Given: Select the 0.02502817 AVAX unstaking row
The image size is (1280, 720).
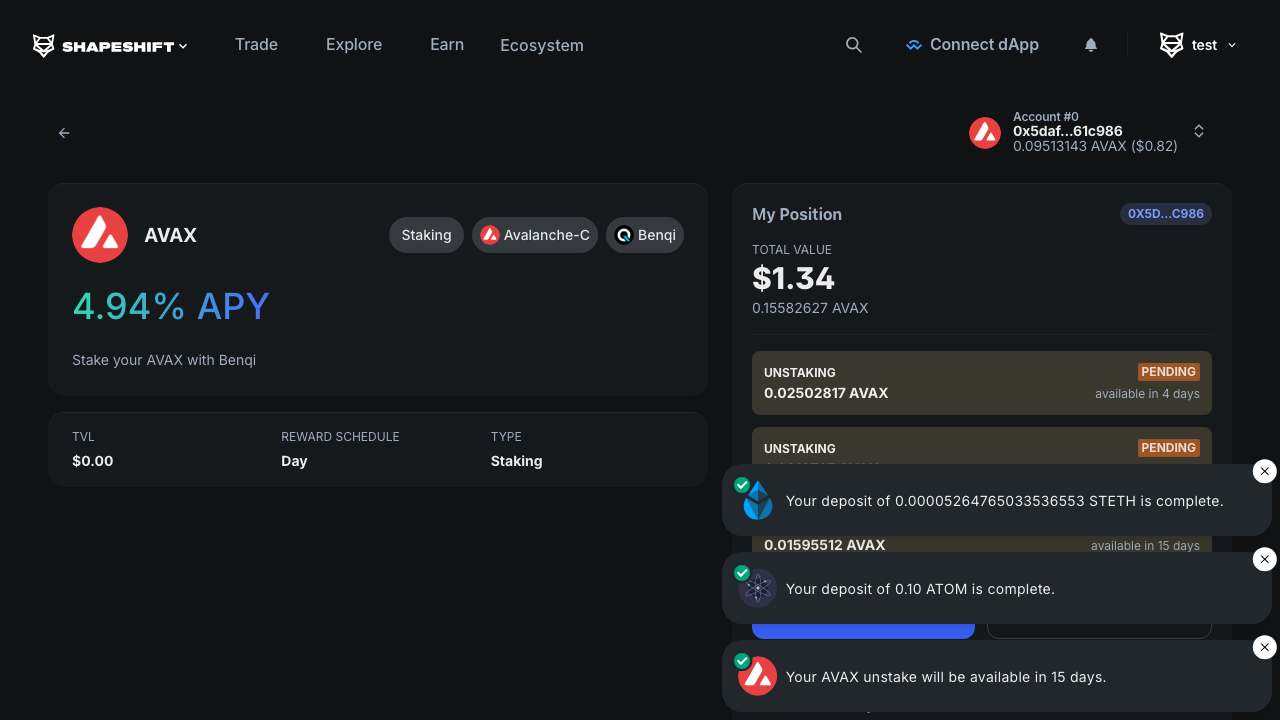Looking at the screenshot, I should coord(981,383).
